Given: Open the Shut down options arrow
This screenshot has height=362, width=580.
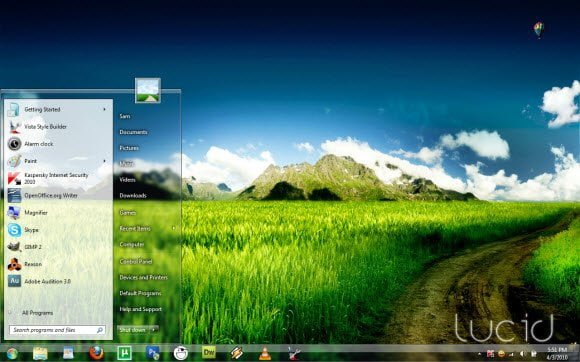Looking at the screenshot, I should (x=154, y=329).
